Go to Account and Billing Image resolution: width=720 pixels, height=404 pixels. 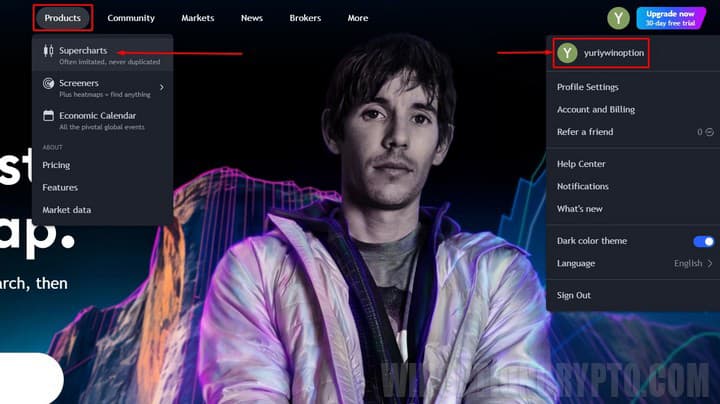tap(596, 109)
